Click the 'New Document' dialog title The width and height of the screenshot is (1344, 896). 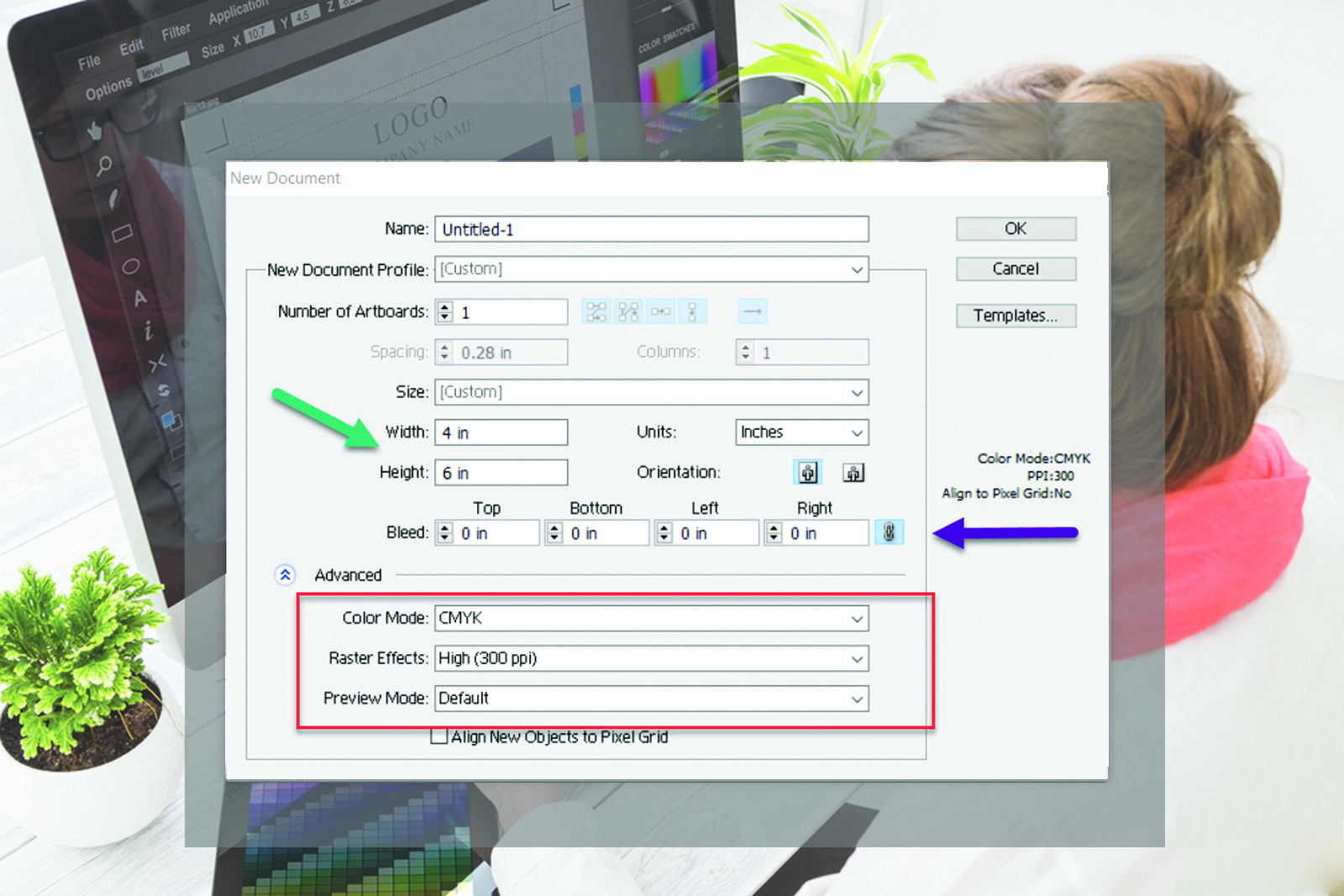pyautogui.click(x=285, y=178)
